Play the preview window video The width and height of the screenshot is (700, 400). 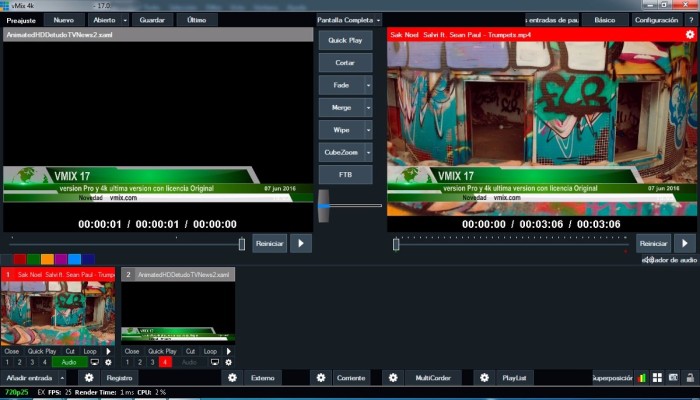click(x=301, y=243)
